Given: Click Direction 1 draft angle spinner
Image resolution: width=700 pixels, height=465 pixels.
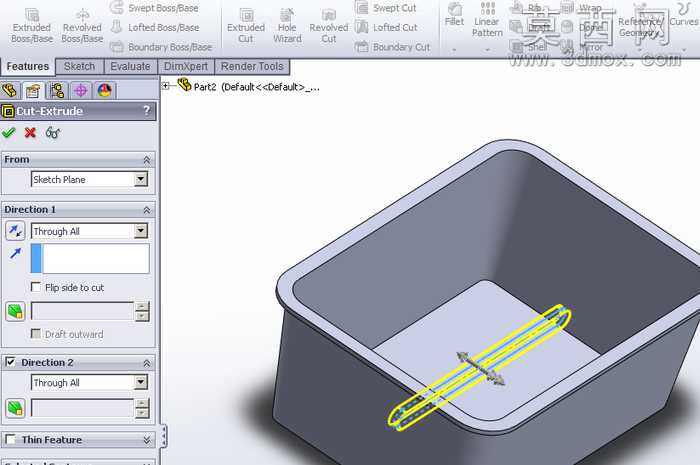Looking at the screenshot, I should 142,311.
